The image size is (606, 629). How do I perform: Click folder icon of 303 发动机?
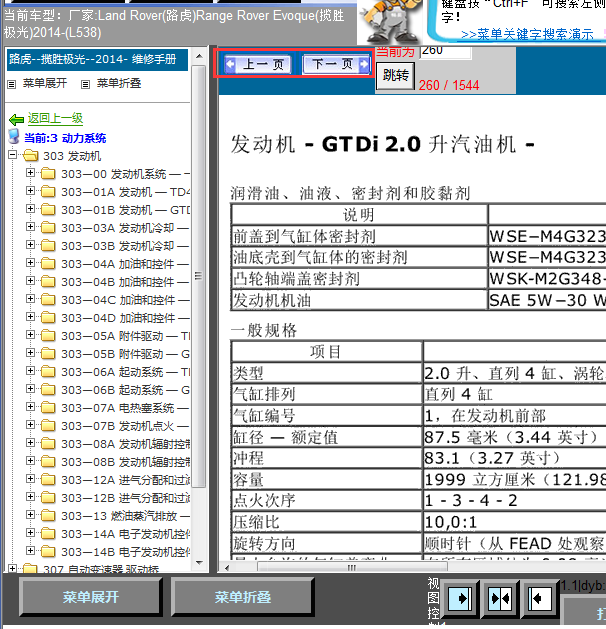[31, 156]
